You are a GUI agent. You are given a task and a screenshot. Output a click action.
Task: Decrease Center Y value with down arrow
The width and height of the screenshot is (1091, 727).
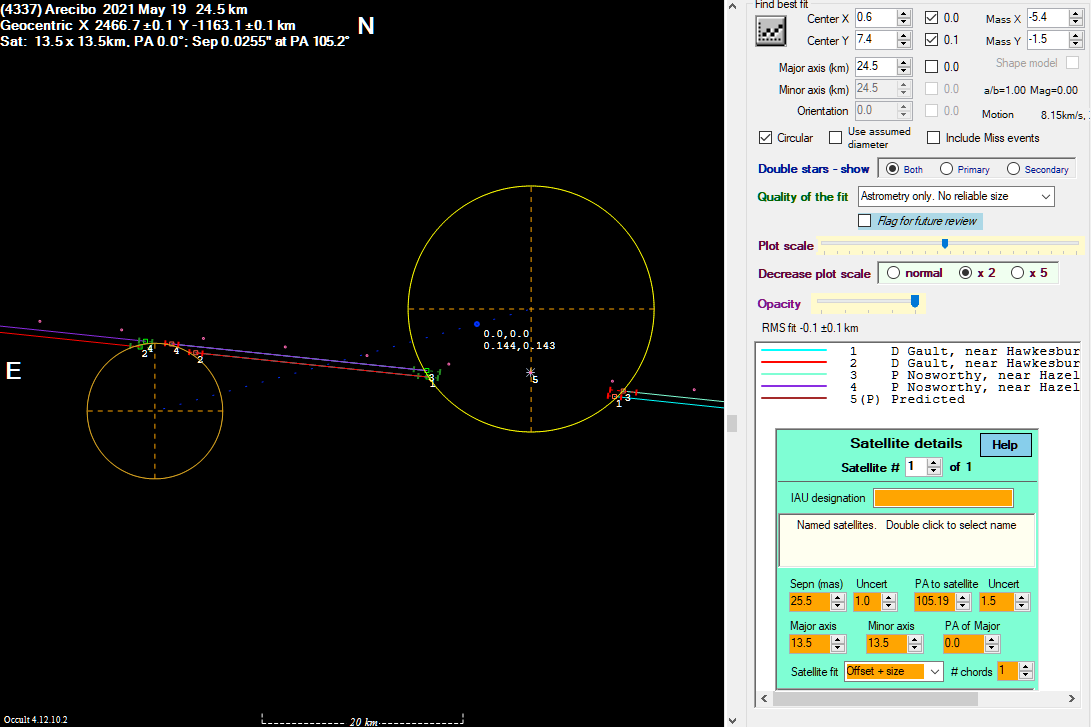(x=904, y=45)
